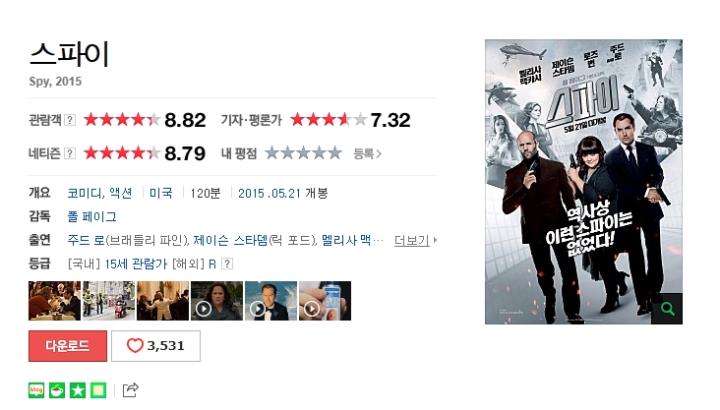This screenshot has height=410, width=720.
Task: Set my rating on gray stars
Action: [x=304, y=153]
